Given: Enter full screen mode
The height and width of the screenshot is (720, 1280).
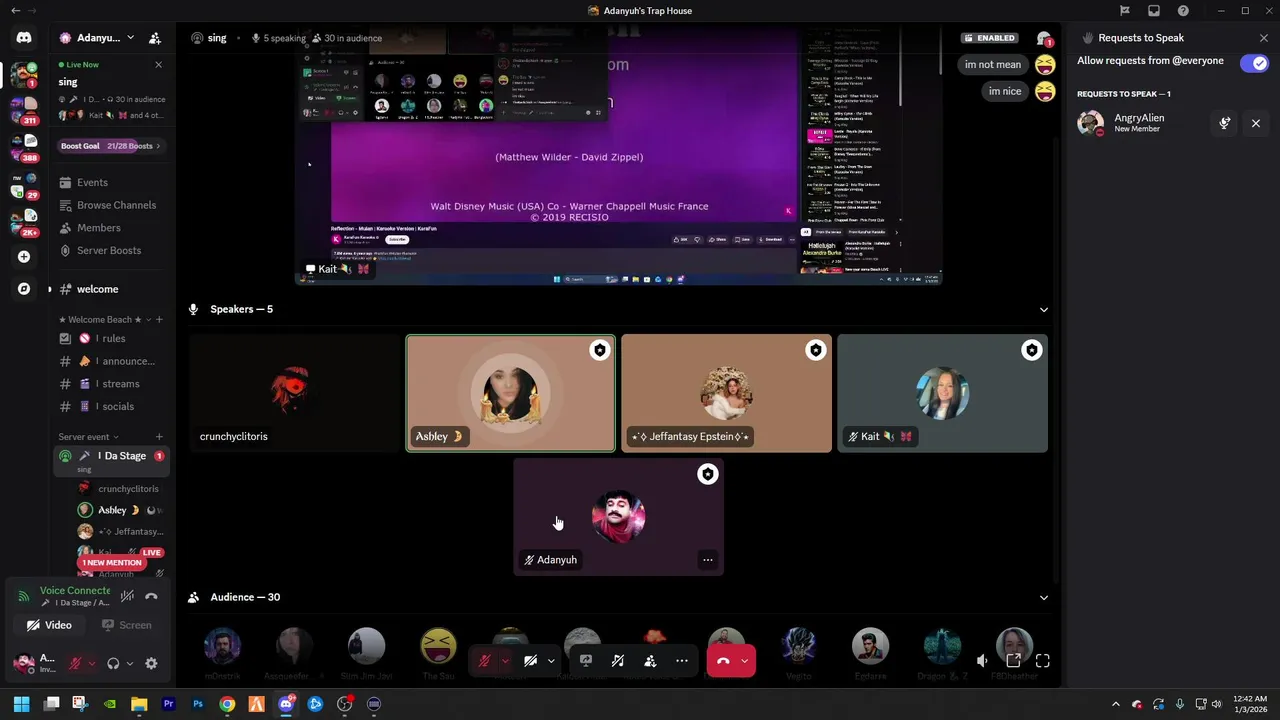Looking at the screenshot, I should point(1043,661).
